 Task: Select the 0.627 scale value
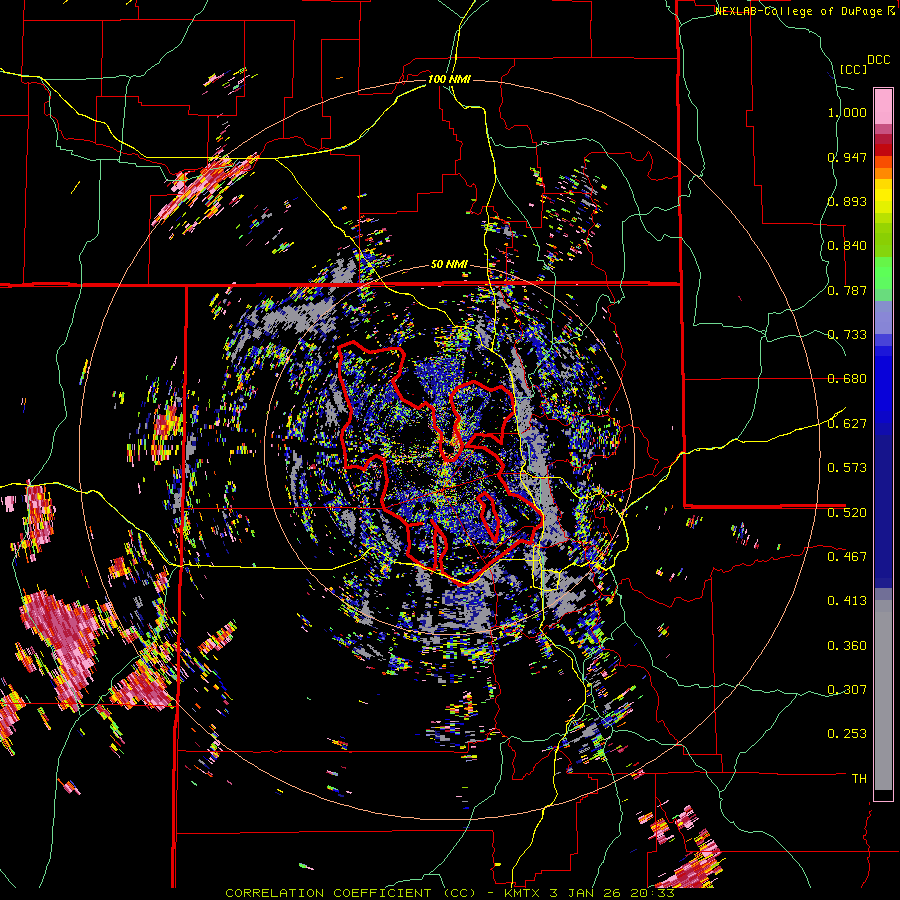[847, 424]
